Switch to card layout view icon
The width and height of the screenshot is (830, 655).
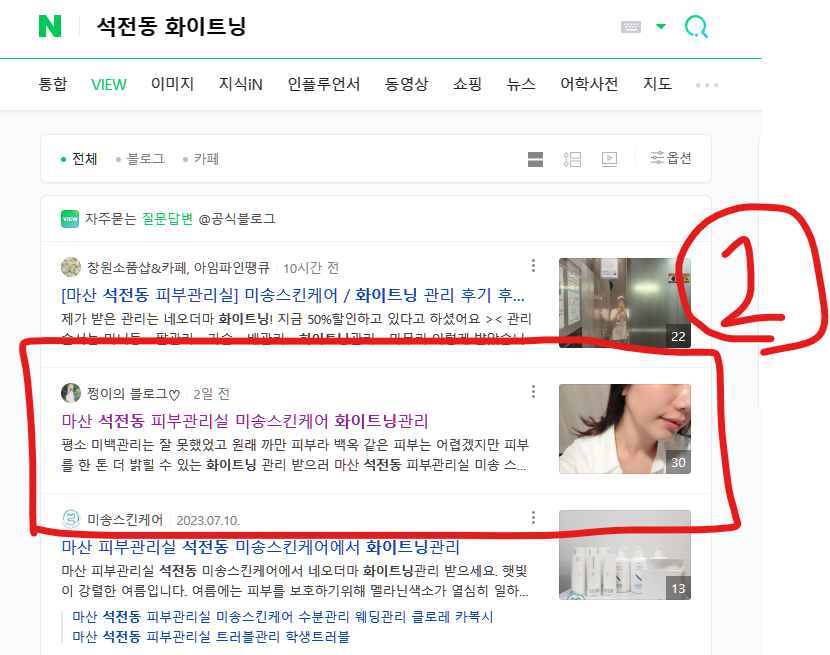(x=535, y=159)
